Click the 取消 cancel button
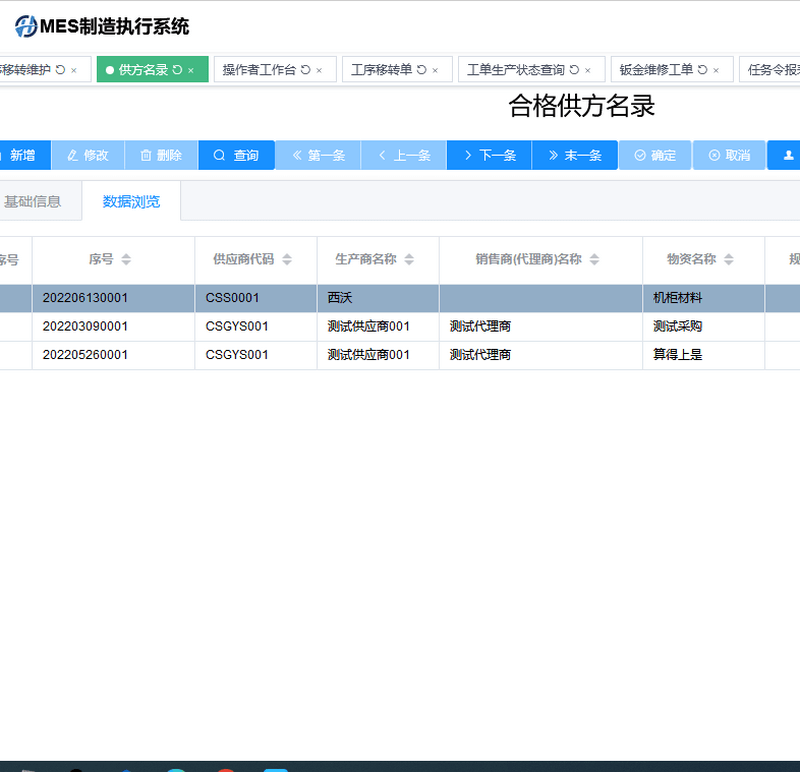The width and height of the screenshot is (800, 772). 729,155
